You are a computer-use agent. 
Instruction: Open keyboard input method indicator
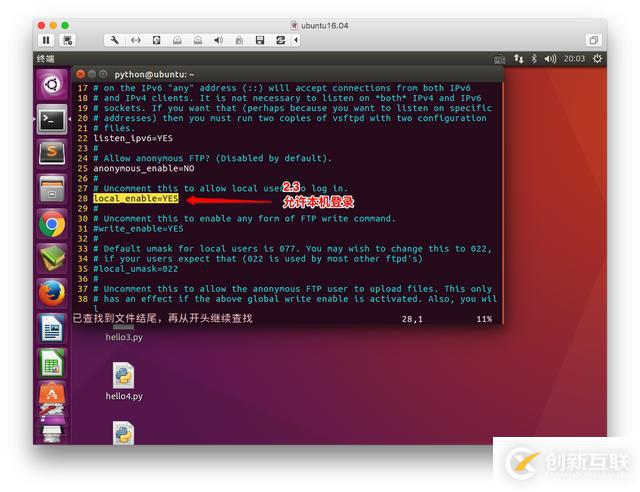pyautogui.click(x=500, y=59)
